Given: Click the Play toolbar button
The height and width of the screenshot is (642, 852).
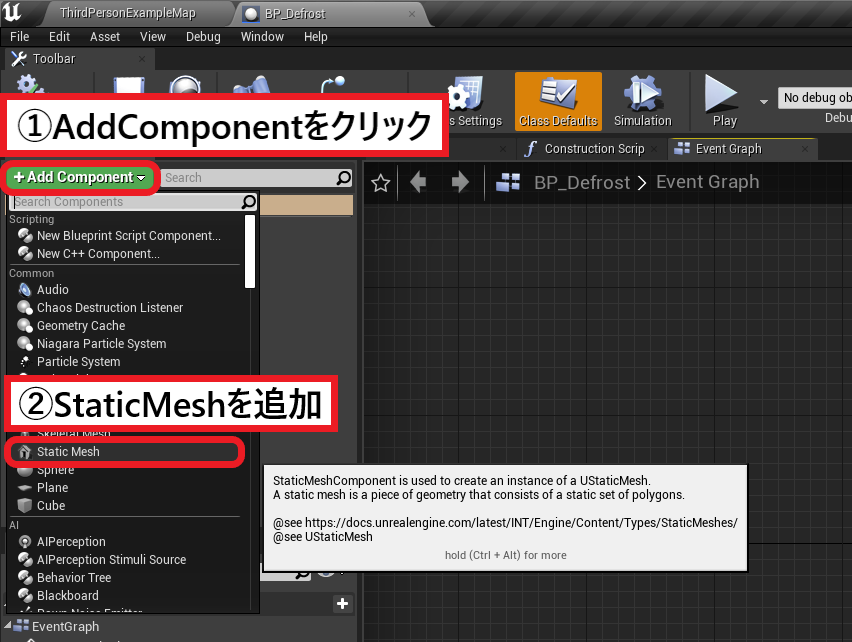Looking at the screenshot, I should point(724,102).
